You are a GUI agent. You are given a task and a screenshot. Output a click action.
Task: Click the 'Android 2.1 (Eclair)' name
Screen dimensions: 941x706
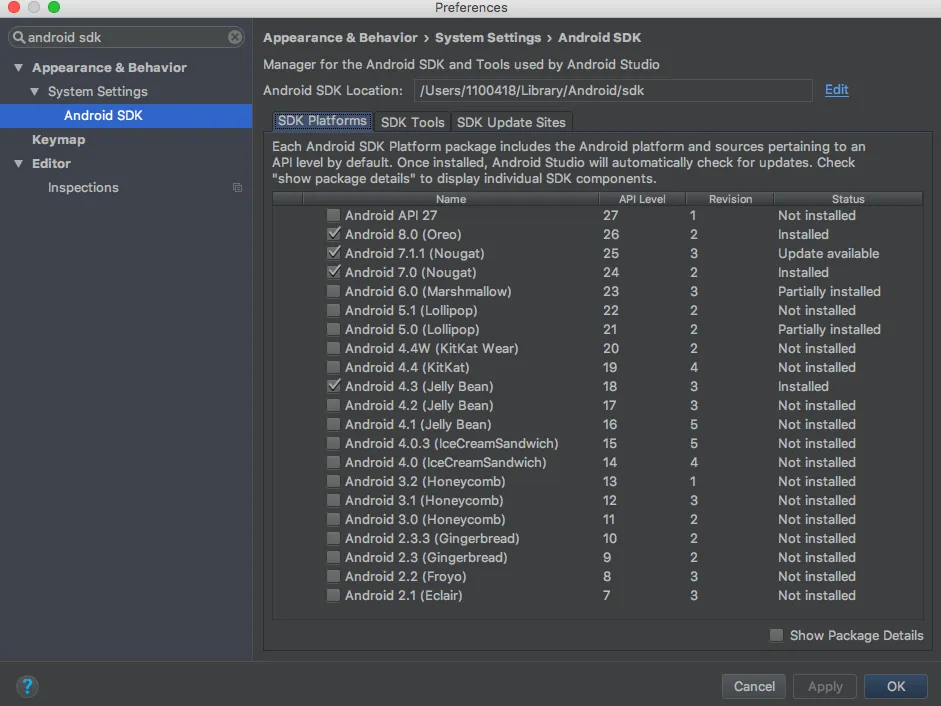403,596
